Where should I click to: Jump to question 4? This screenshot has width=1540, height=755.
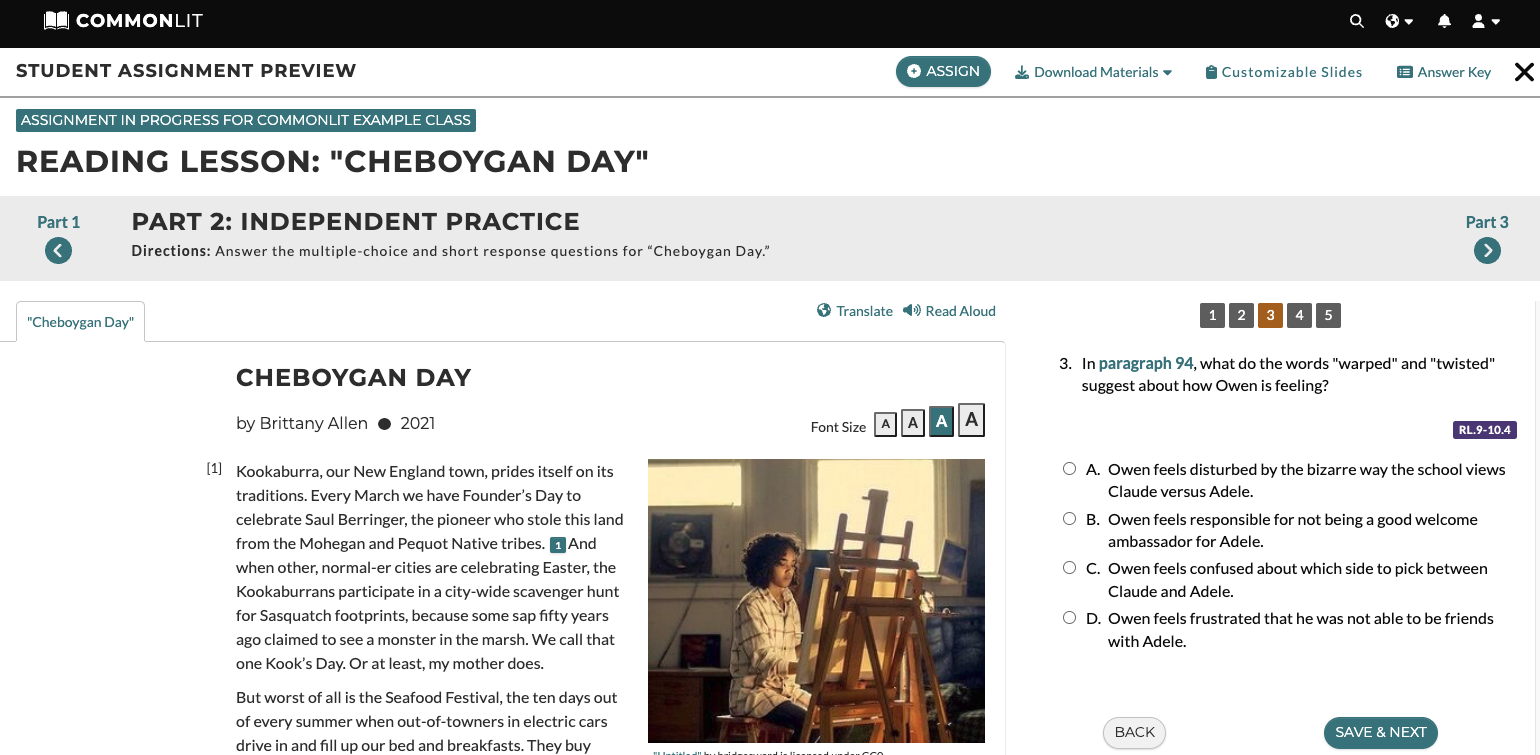(1299, 316)
